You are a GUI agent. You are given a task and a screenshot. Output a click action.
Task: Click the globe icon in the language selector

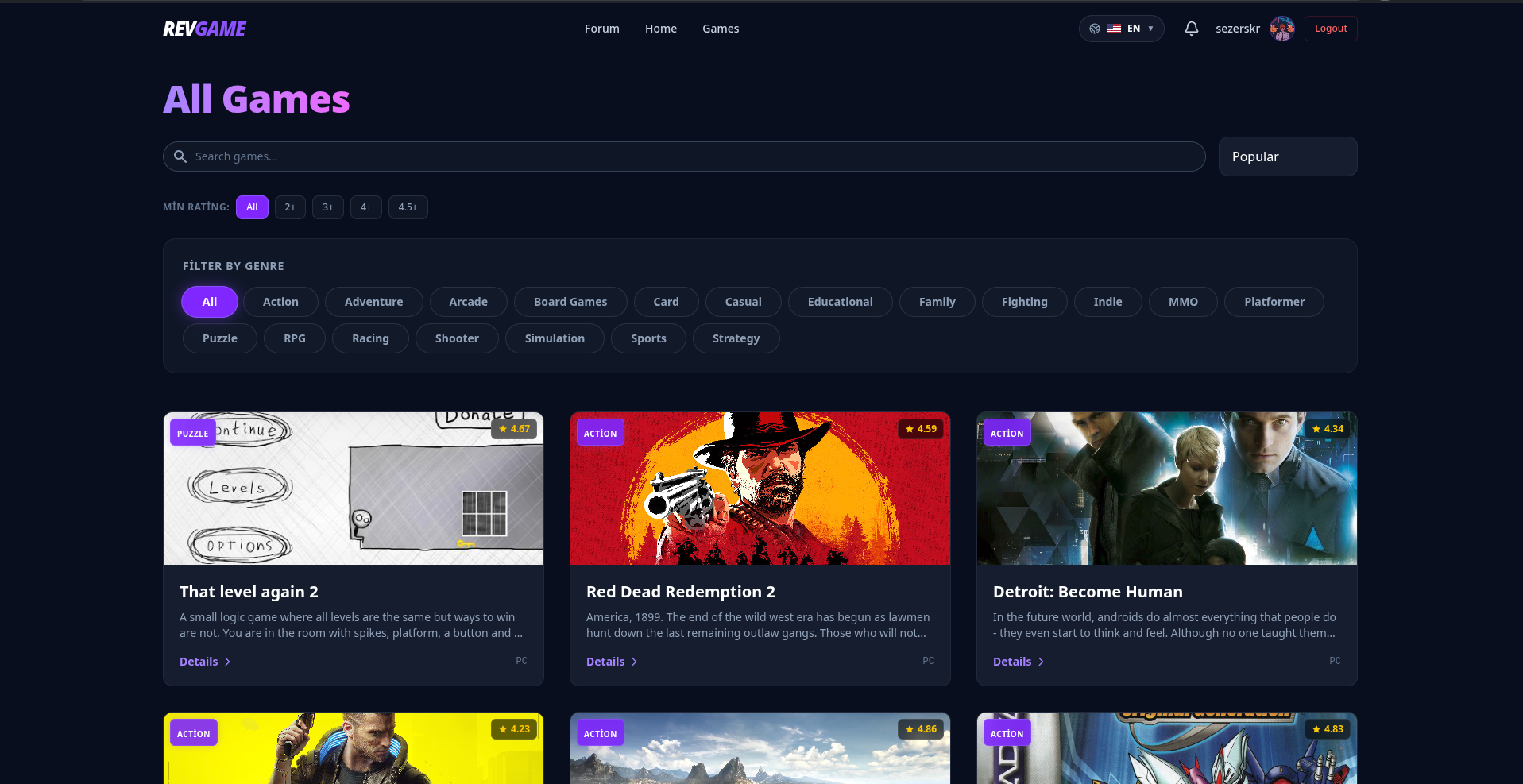coord(1093,28)
